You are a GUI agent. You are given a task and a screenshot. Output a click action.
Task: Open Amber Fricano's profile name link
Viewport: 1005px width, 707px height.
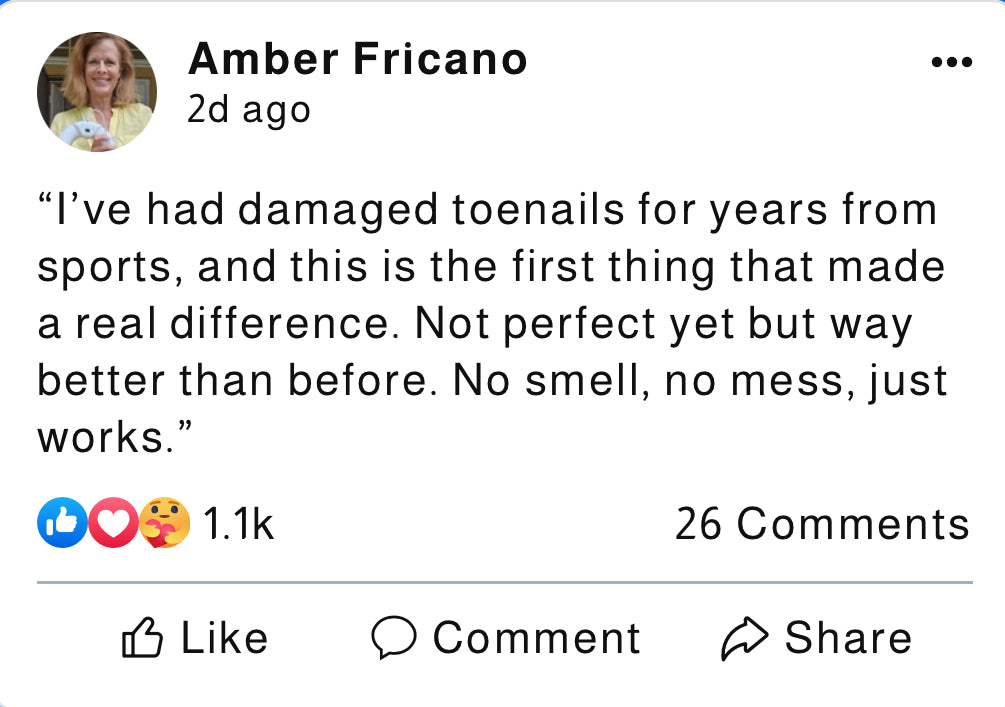tap(358, 59)
